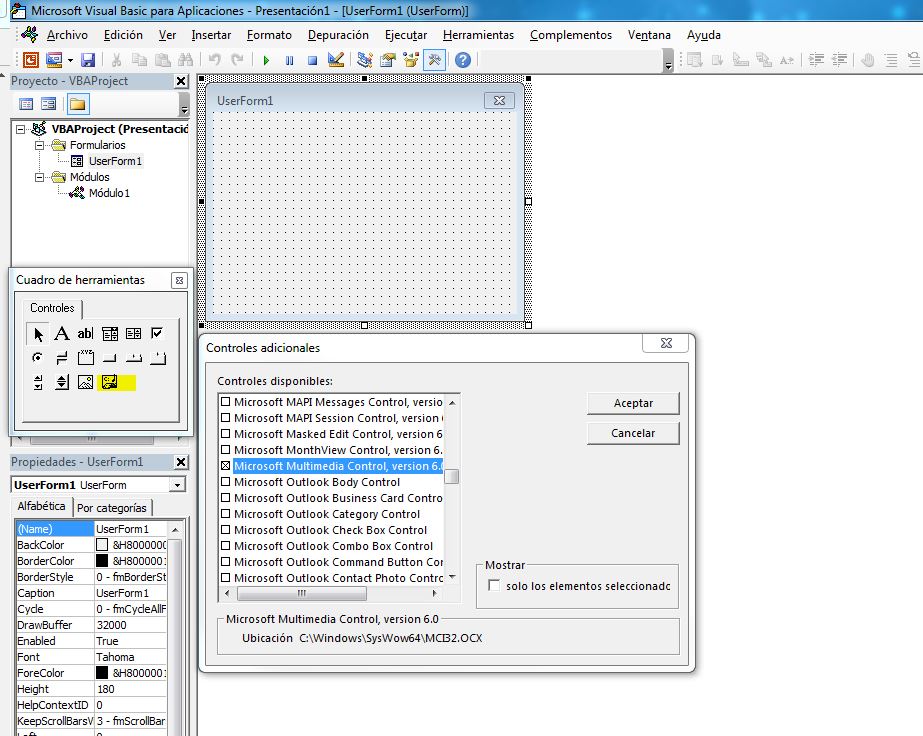The height and width of the screenshot is (736, 923).
Task: Choose the ComboBox control in the toolbox
Action: point(109,334)
